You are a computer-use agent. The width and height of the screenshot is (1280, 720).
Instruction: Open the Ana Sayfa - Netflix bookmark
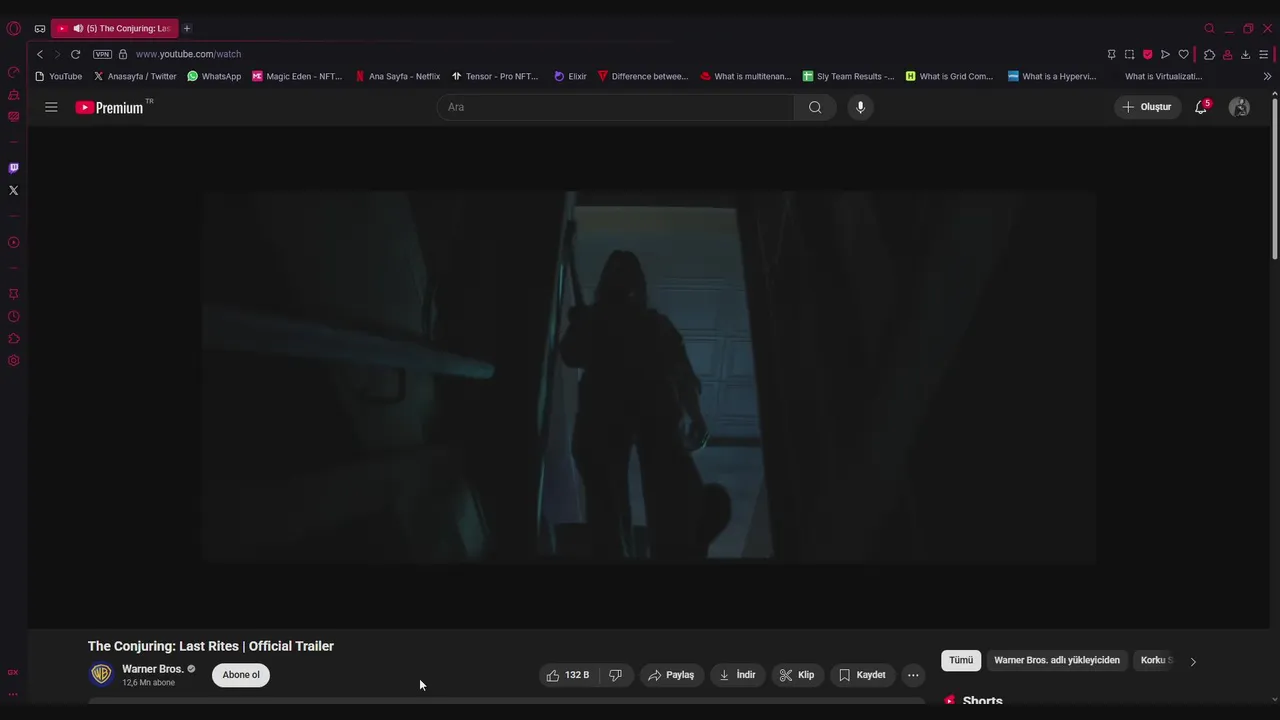point(397,76)
